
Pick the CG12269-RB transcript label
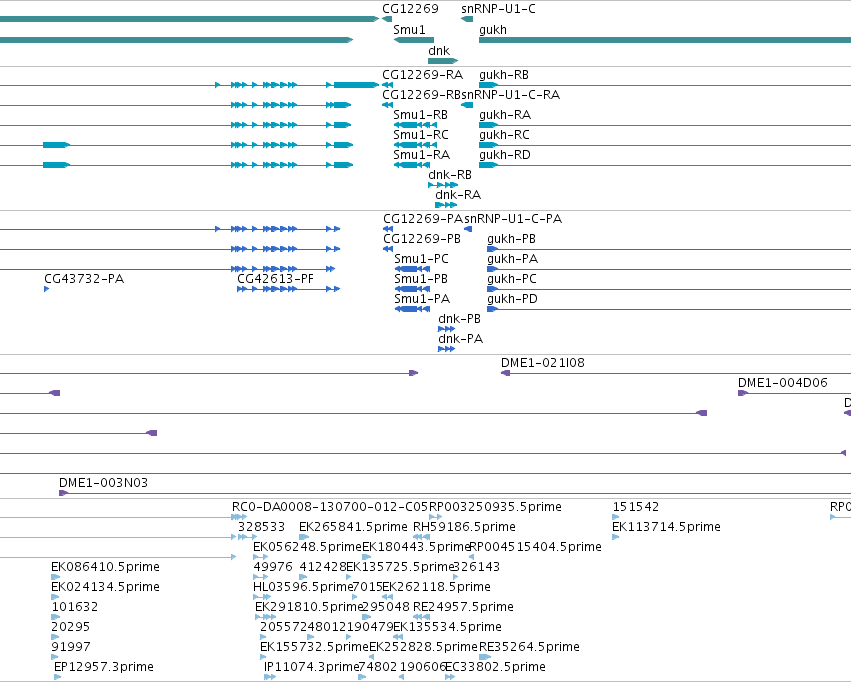coord(422,95)
